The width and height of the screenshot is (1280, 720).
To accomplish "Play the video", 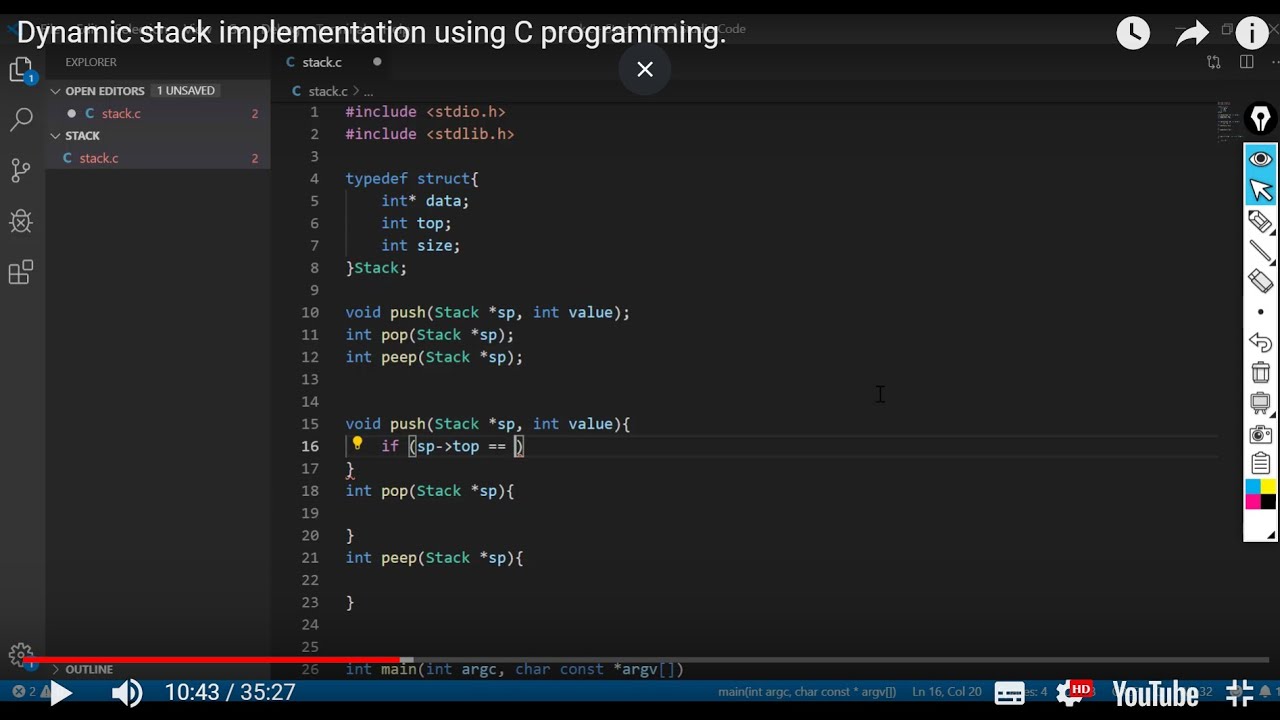I will (60, 693).
